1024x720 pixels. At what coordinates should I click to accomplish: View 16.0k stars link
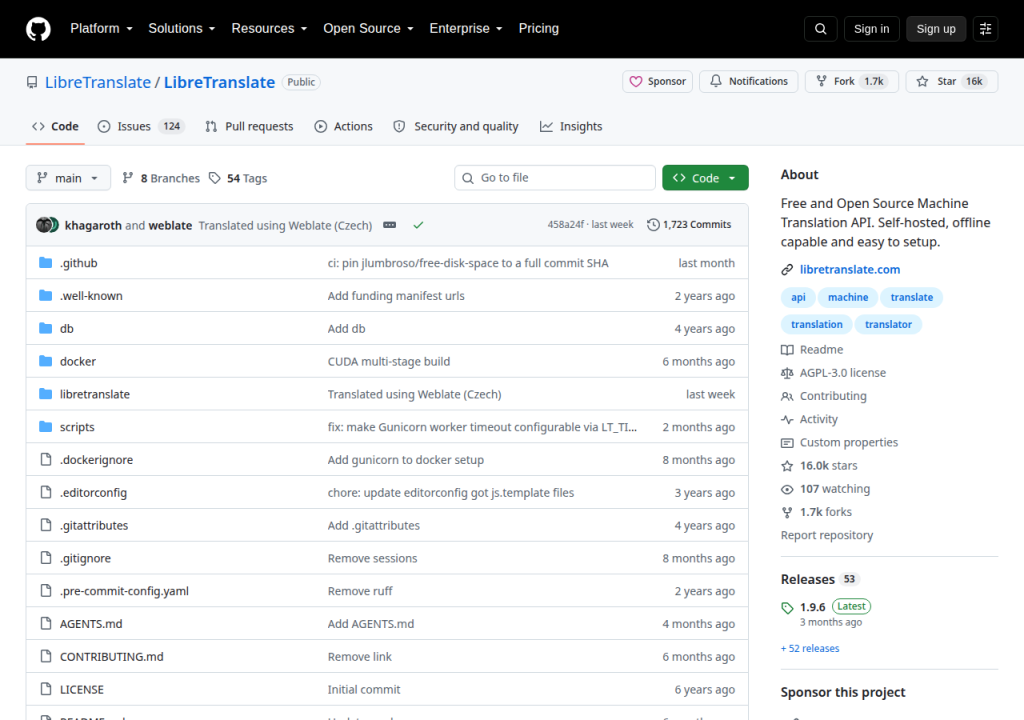pyautogui.click(x=819, y=465)
